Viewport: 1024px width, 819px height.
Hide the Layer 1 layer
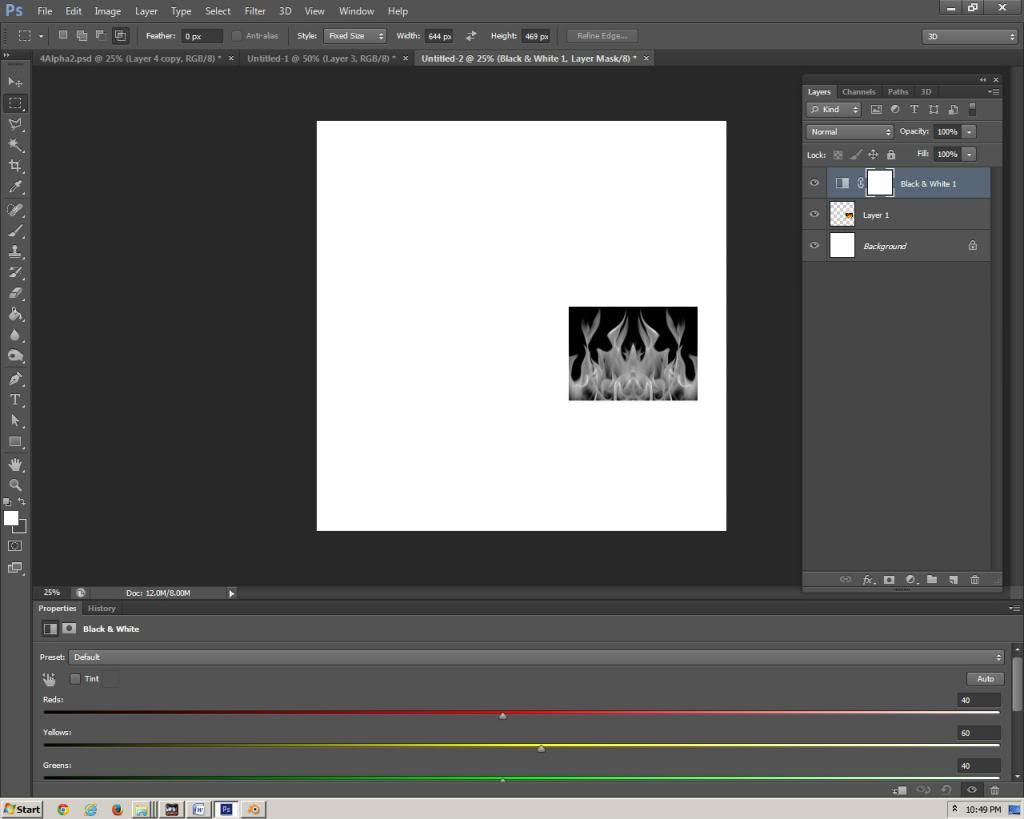coord(814,215)
